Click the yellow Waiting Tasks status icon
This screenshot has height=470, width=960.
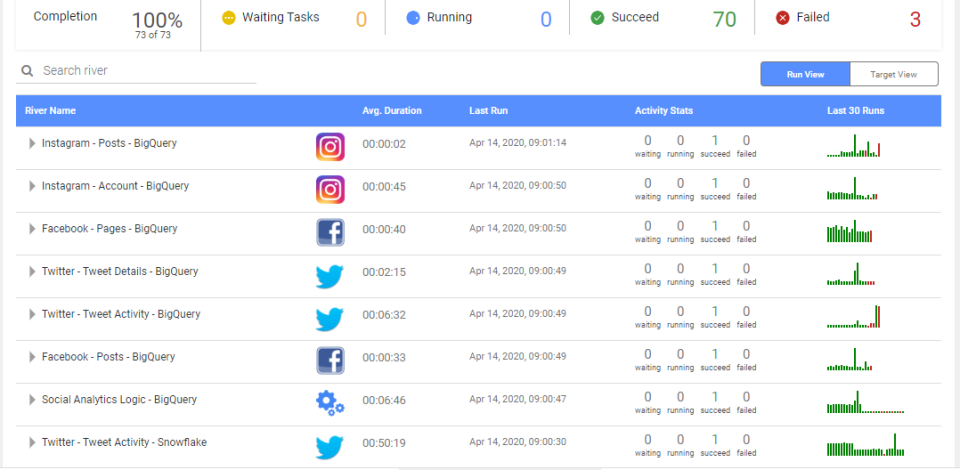(x=228, y=18)
